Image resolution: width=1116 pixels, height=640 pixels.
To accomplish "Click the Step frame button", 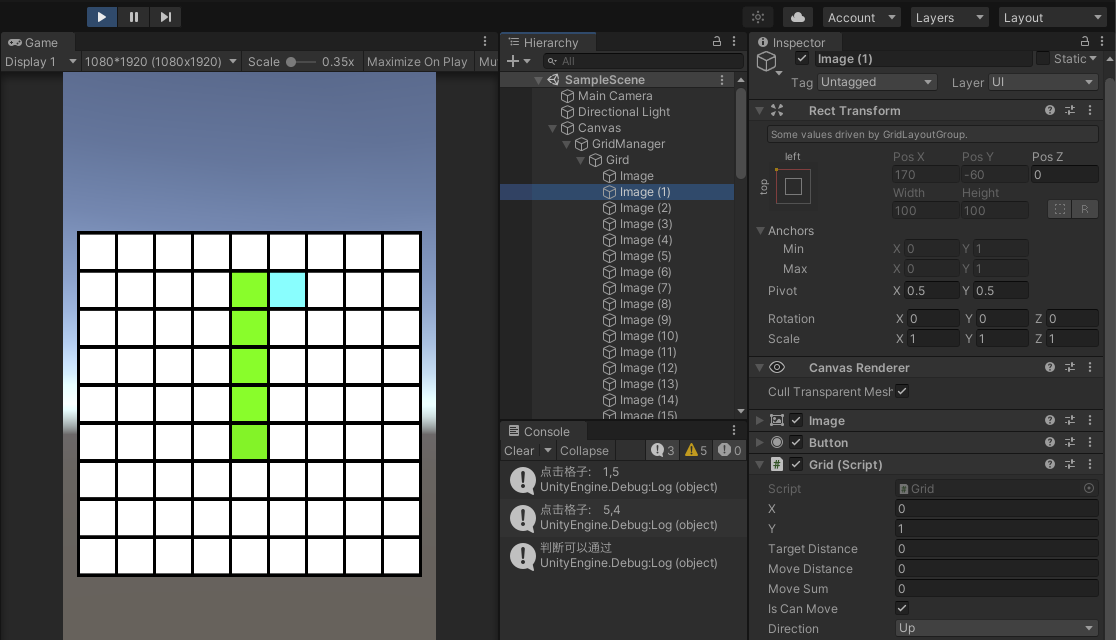I will 165,17.
